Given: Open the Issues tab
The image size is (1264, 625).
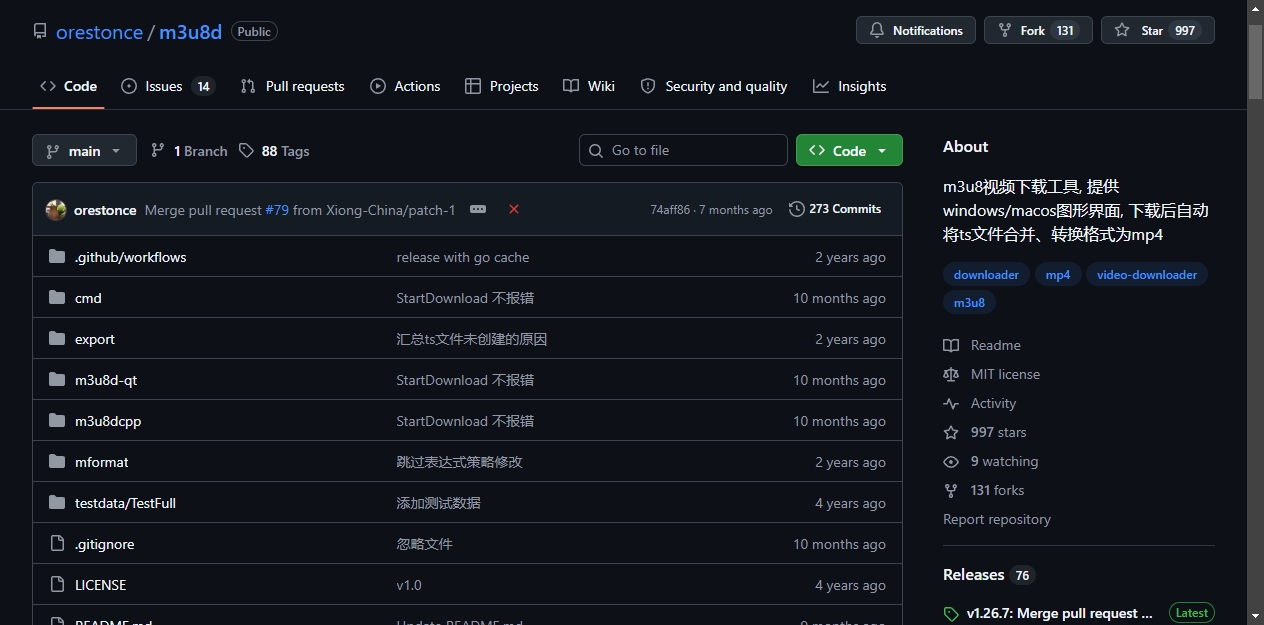Looking at the screenshot, I should (x=167, y=86).
